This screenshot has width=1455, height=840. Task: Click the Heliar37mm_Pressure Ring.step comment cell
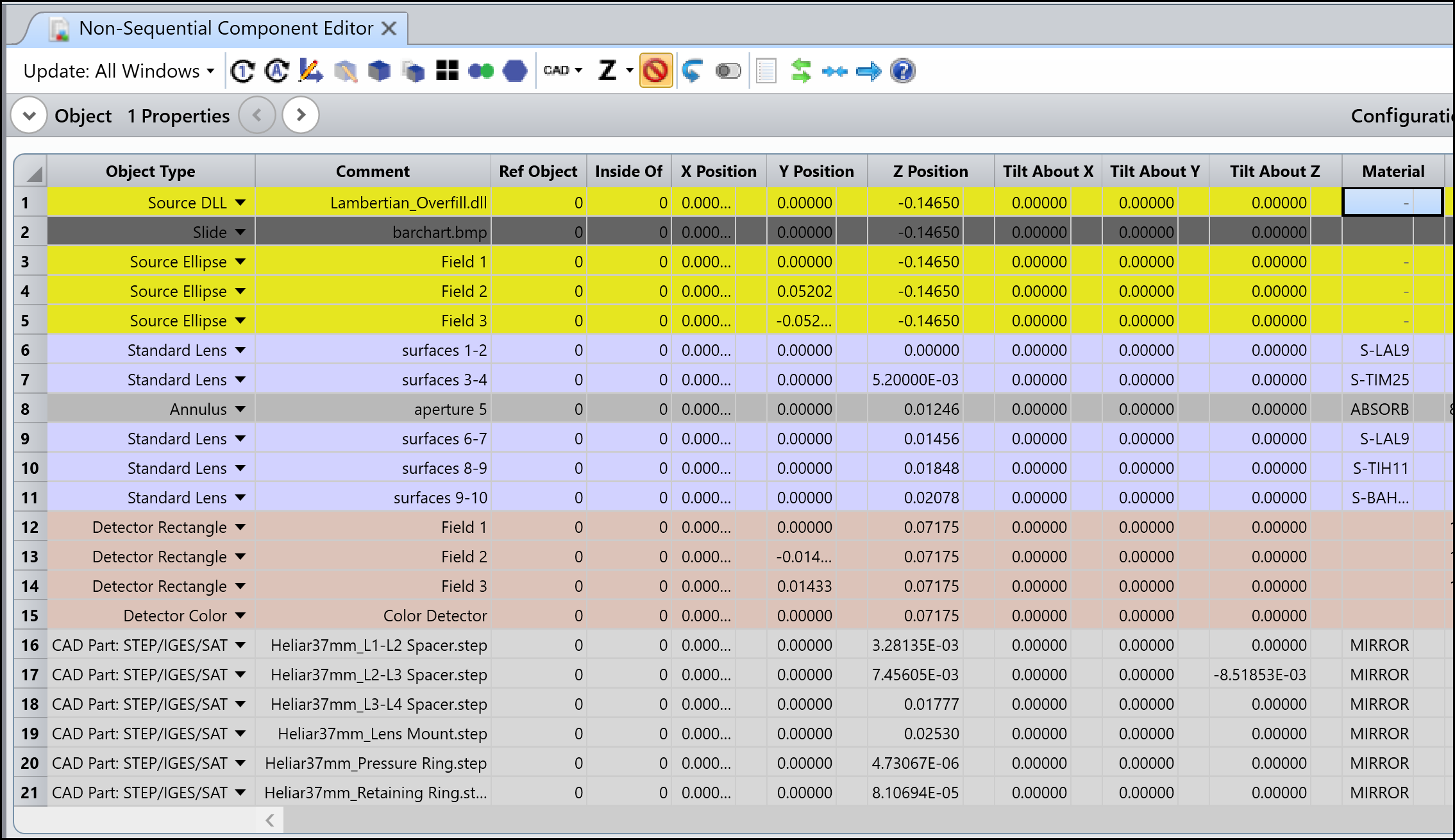(x=373, y=763)
